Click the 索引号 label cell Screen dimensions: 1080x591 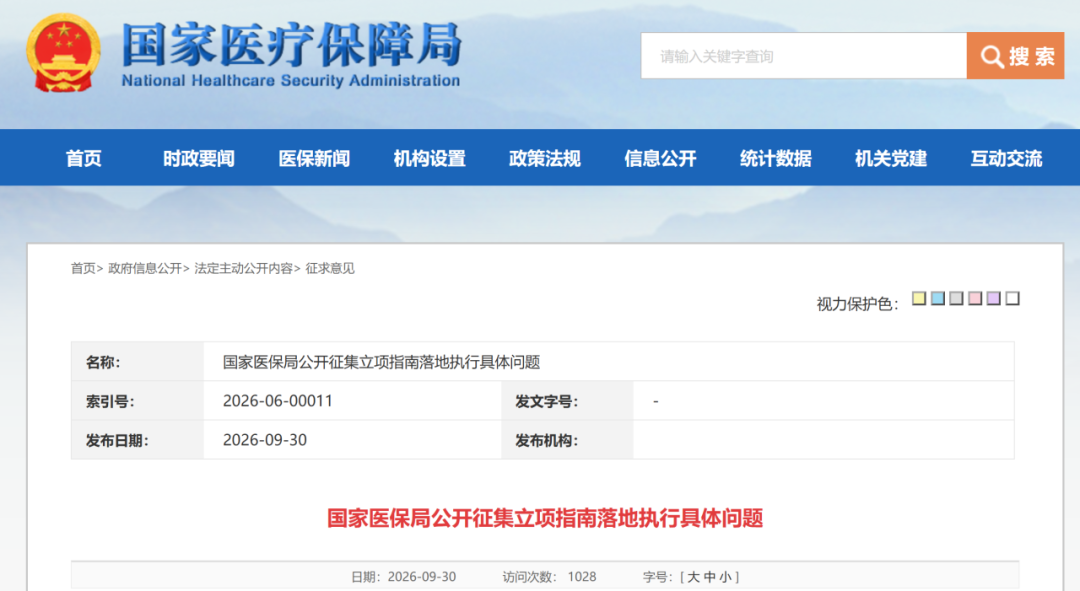(x=137, y=401)
